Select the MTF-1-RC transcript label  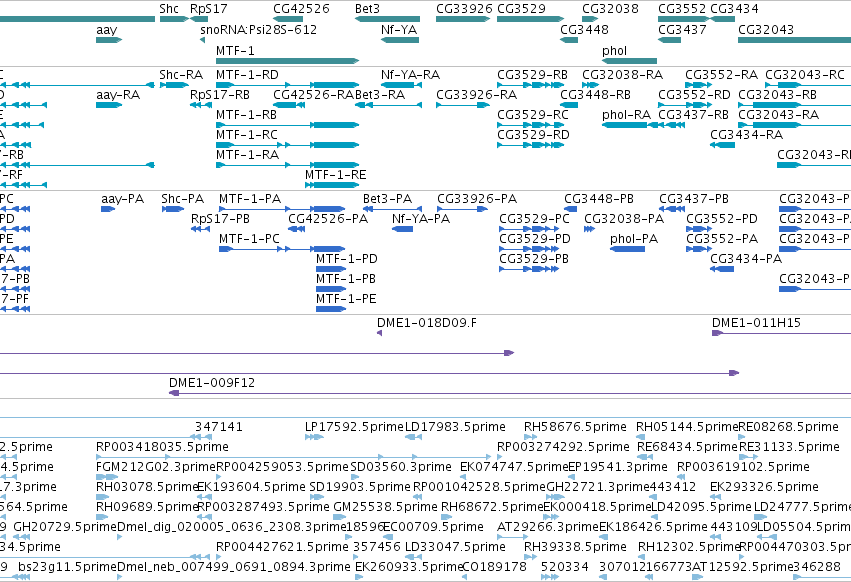tap(246, 135)
